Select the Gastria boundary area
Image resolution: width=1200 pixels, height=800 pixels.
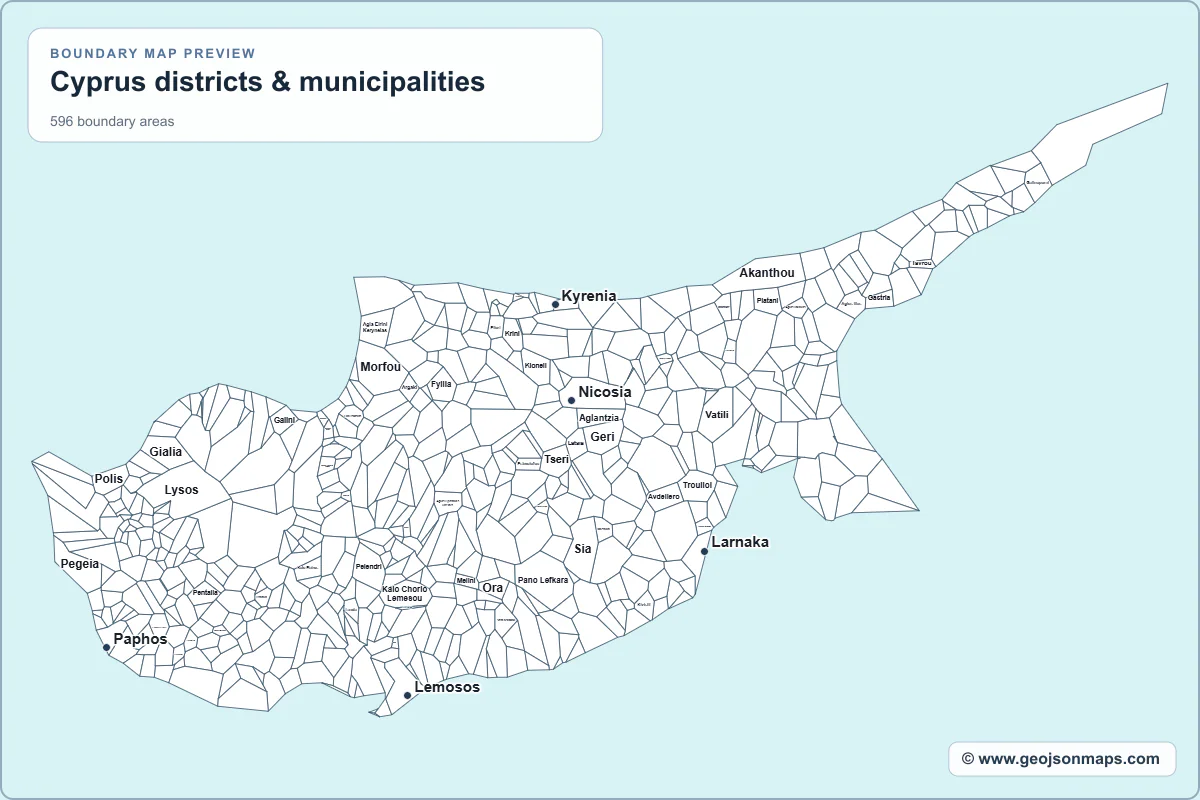pos(879,298)
